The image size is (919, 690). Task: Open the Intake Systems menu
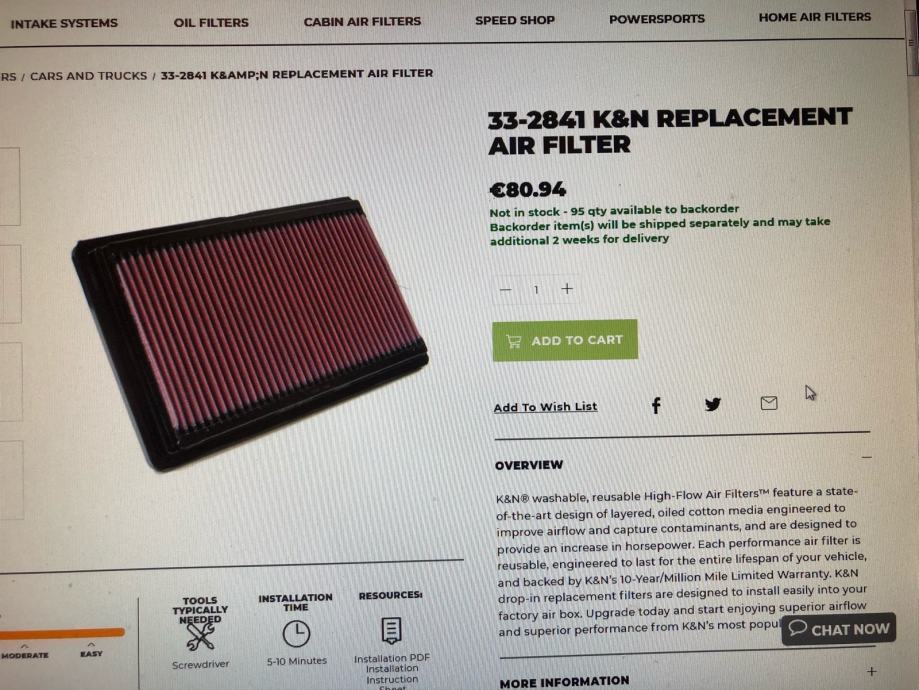(64, 23)
